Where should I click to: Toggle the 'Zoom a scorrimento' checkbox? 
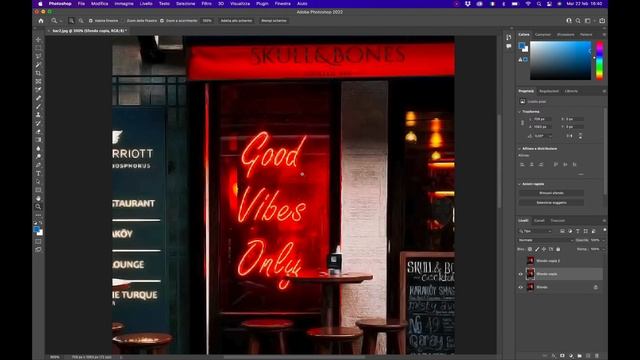162,20
